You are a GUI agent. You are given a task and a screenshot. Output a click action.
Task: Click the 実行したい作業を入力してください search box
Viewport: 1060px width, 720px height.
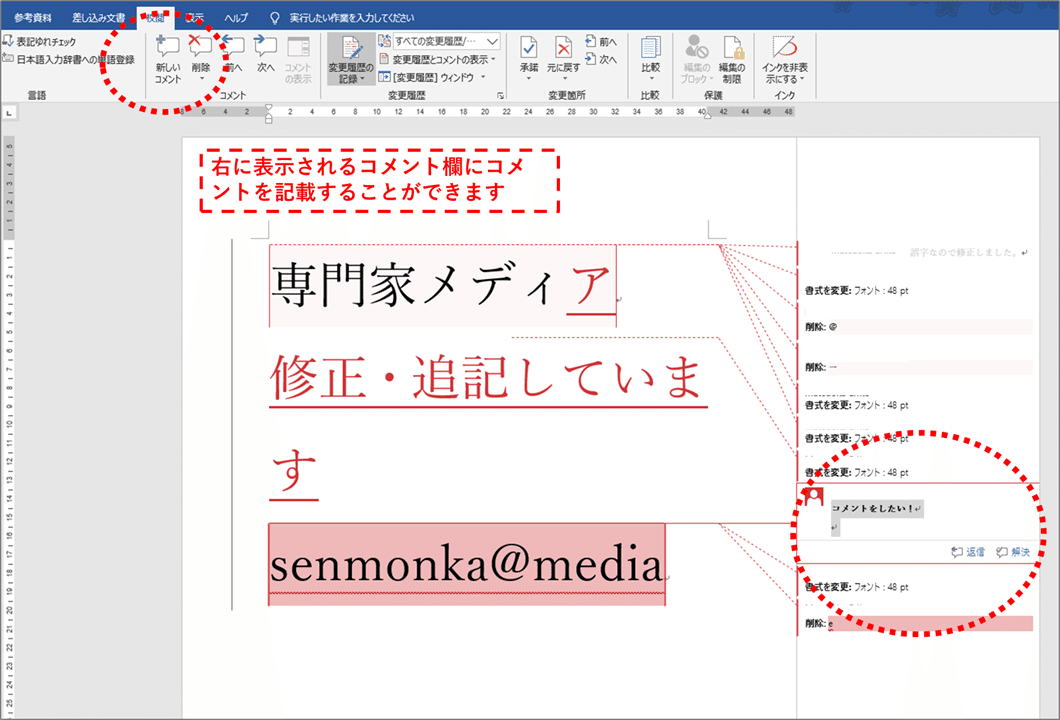point(352,18)
